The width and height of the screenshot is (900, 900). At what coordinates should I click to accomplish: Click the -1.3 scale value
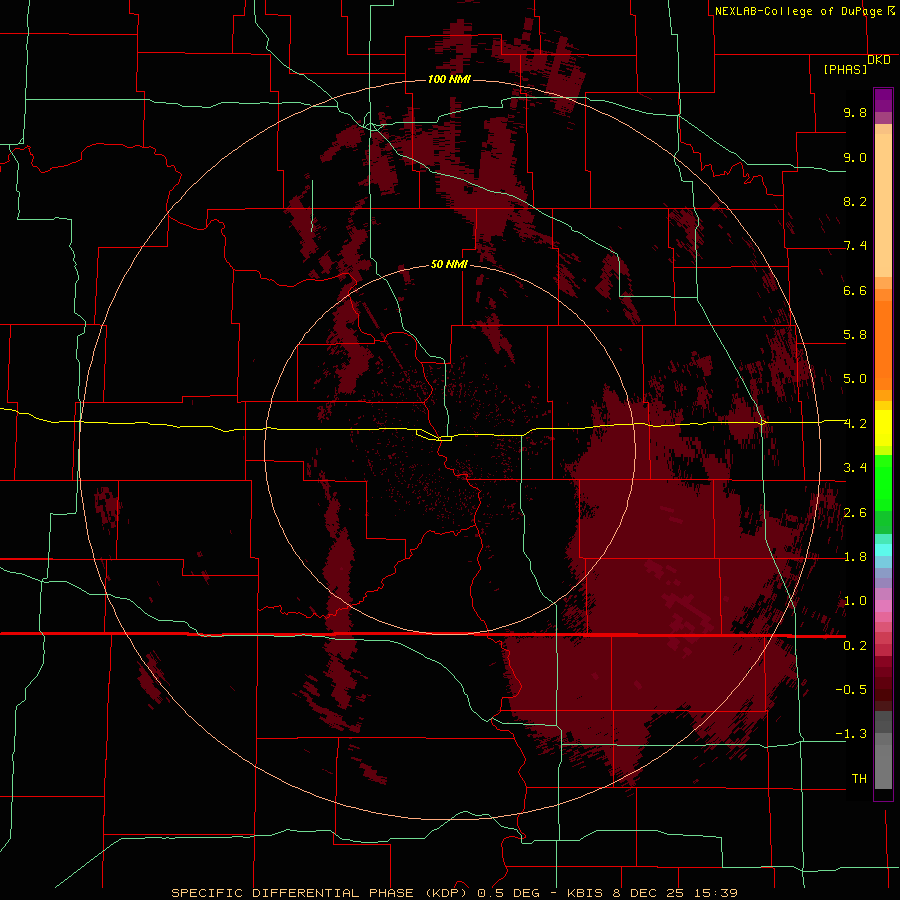851,734
